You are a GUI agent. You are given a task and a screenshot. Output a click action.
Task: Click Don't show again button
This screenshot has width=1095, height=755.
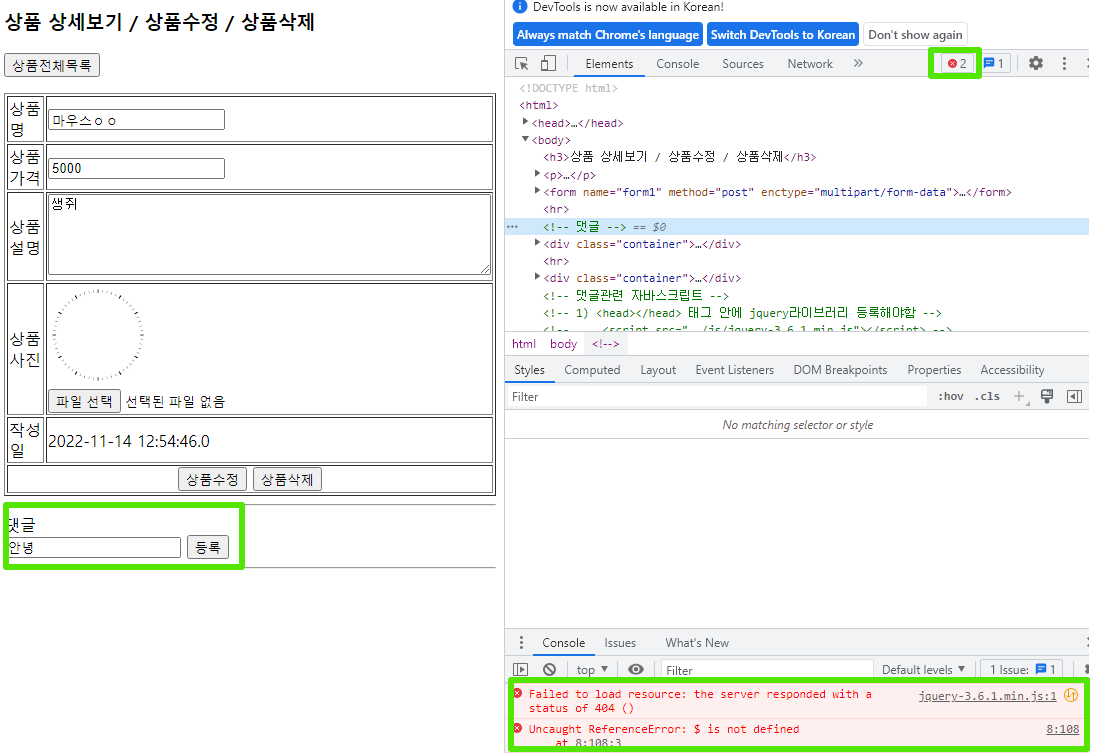pos(915,35)
